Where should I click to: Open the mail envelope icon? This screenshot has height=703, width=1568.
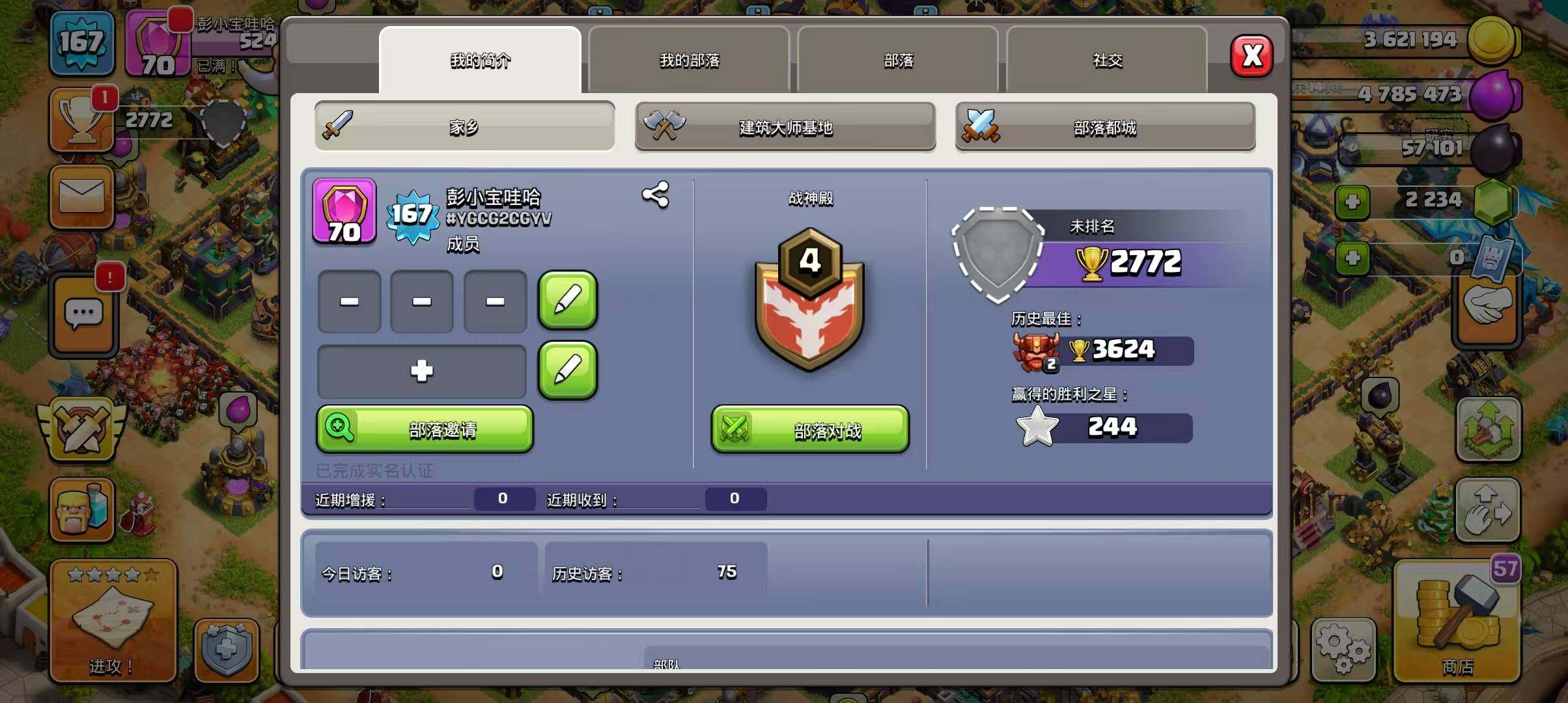[81, 197]
